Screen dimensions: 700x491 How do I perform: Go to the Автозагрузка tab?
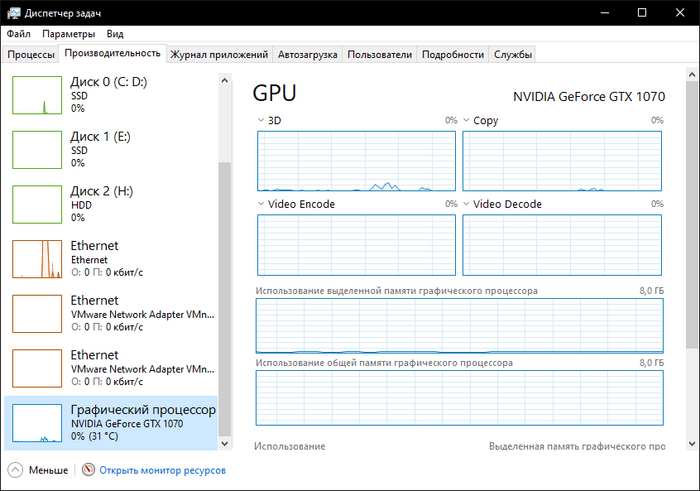(307, 54)
